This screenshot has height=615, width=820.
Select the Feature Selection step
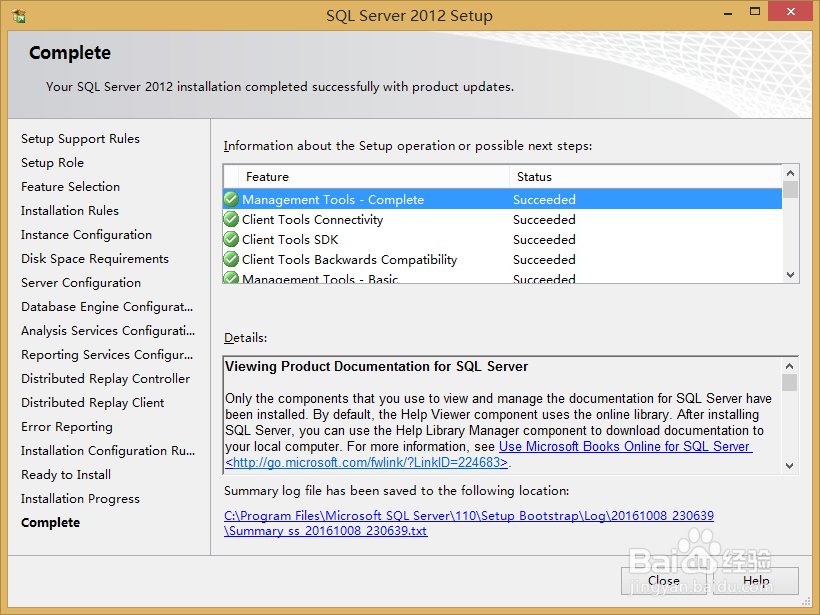pos(70,186)
